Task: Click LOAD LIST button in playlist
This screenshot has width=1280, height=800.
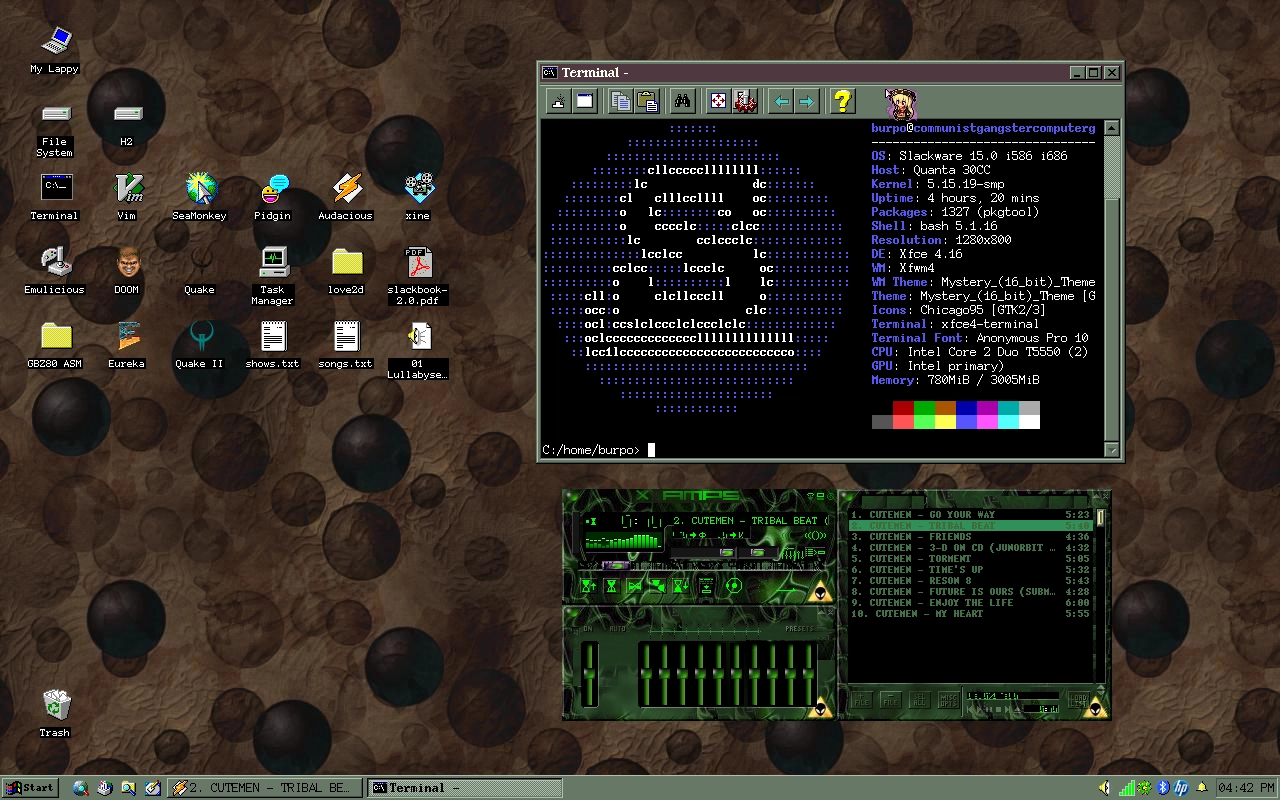Action: click(x=1077, y=701)
